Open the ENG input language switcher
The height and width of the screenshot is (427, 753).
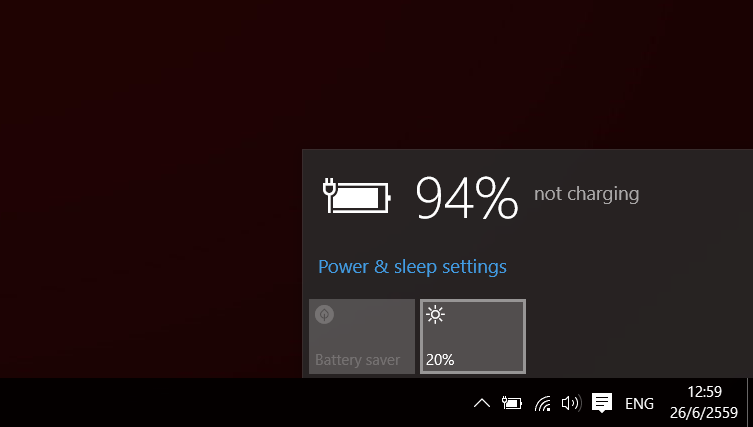639,403
